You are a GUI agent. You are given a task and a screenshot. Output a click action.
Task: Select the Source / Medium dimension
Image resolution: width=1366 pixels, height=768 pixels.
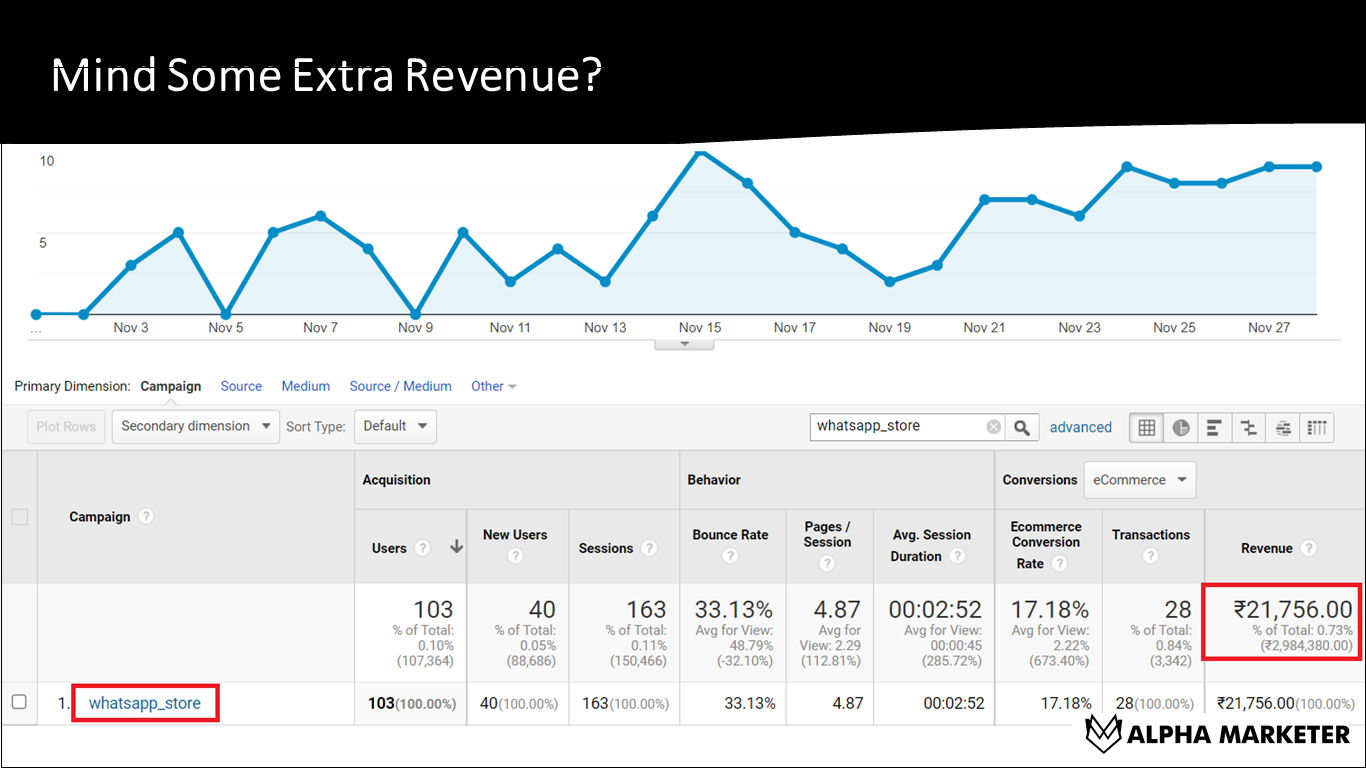click(400, 386)
